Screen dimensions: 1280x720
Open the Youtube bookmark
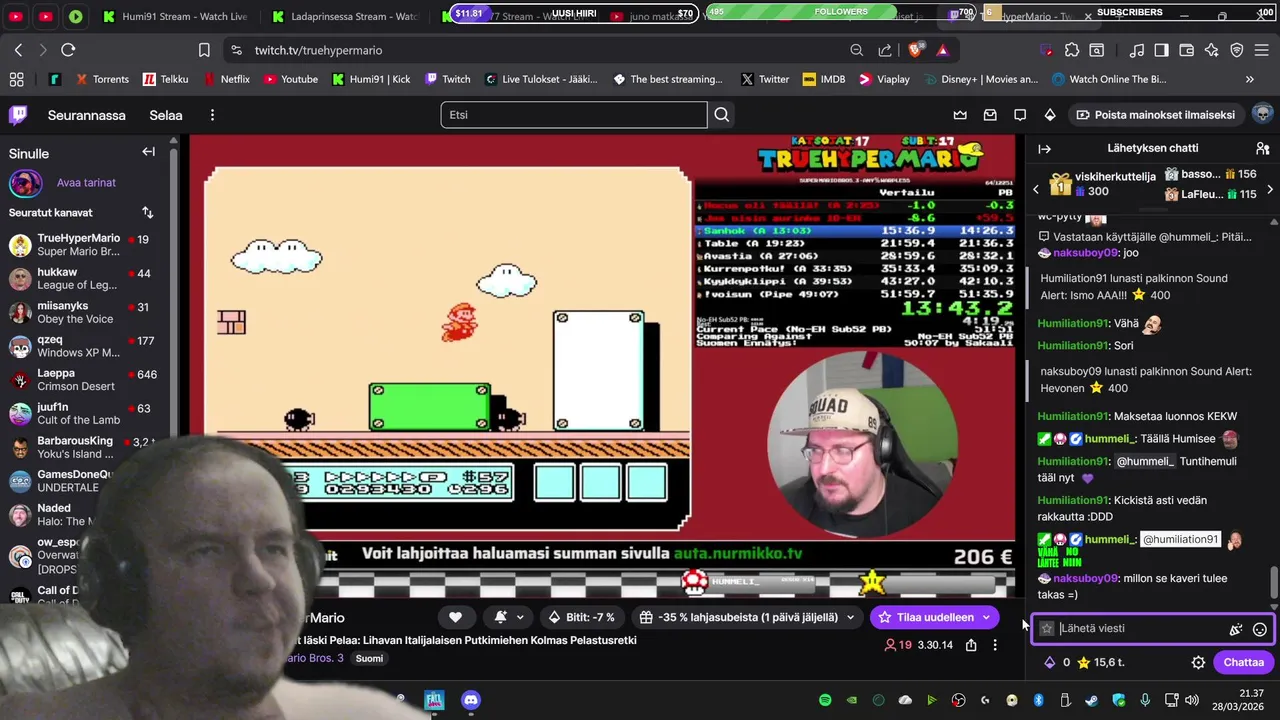pyautogui.click(x=290, y=79)
